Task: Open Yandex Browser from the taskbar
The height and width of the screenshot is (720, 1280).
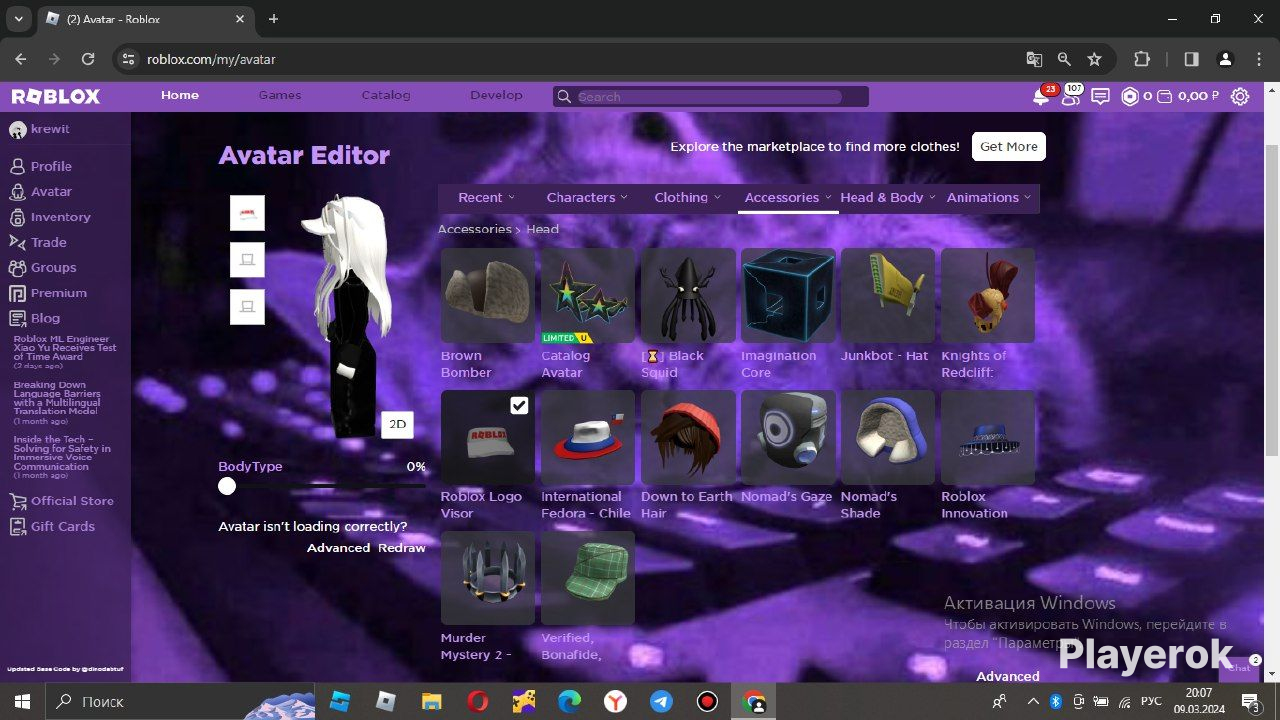Action: (615, 701)
